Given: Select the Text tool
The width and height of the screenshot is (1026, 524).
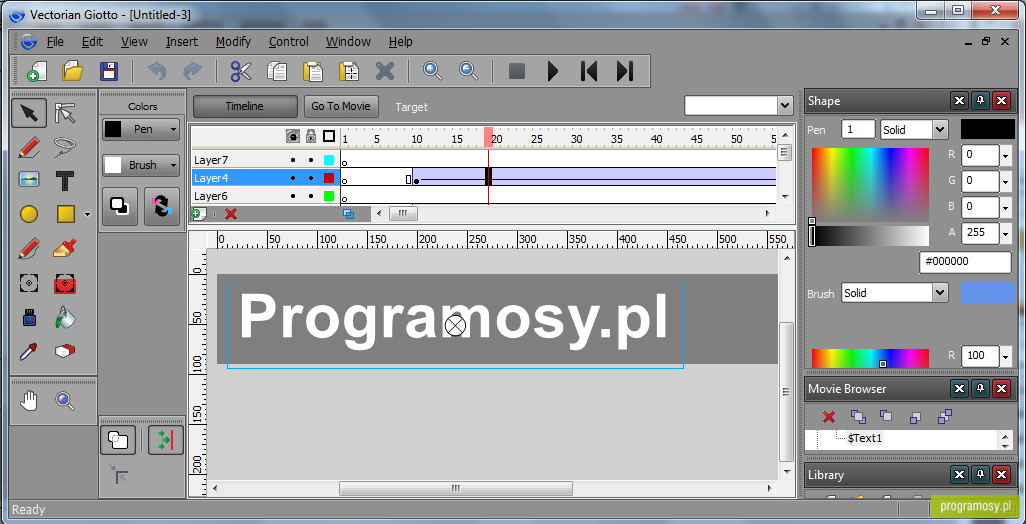Looking at the screenshot, I should click(65, 181).
